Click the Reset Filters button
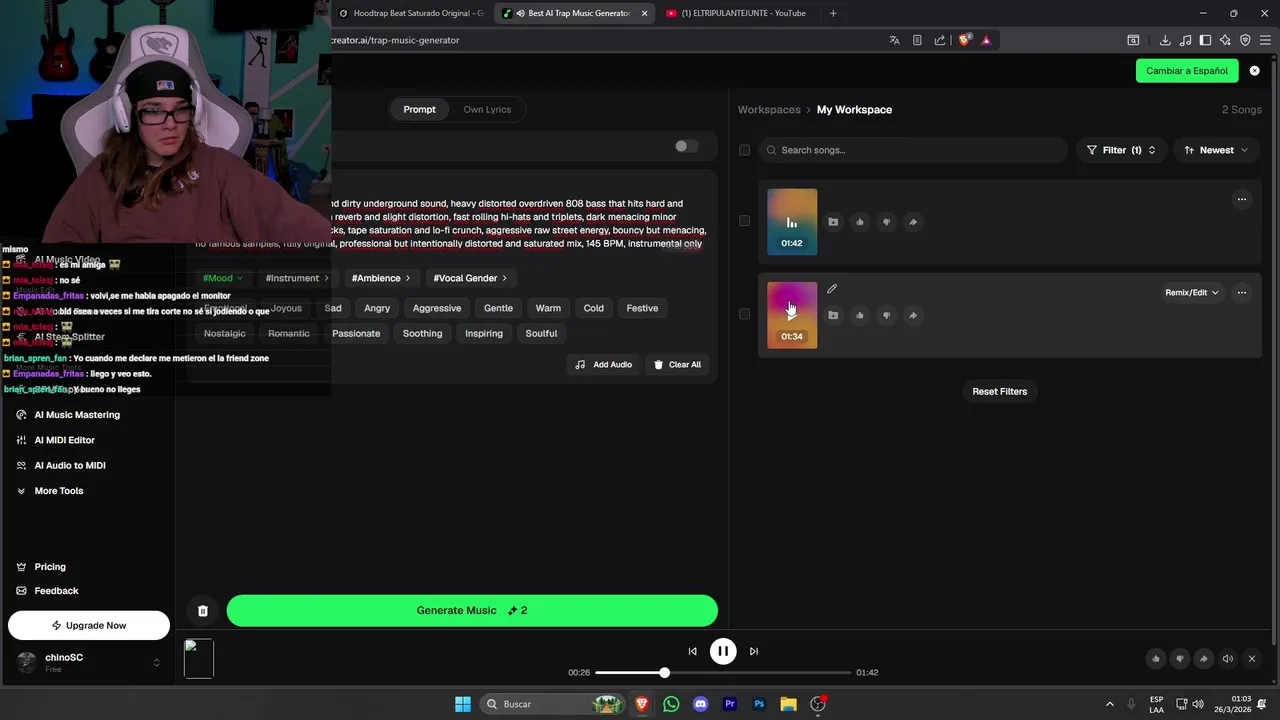This screenshot has height=720, width=1280. pos(1000,392)
